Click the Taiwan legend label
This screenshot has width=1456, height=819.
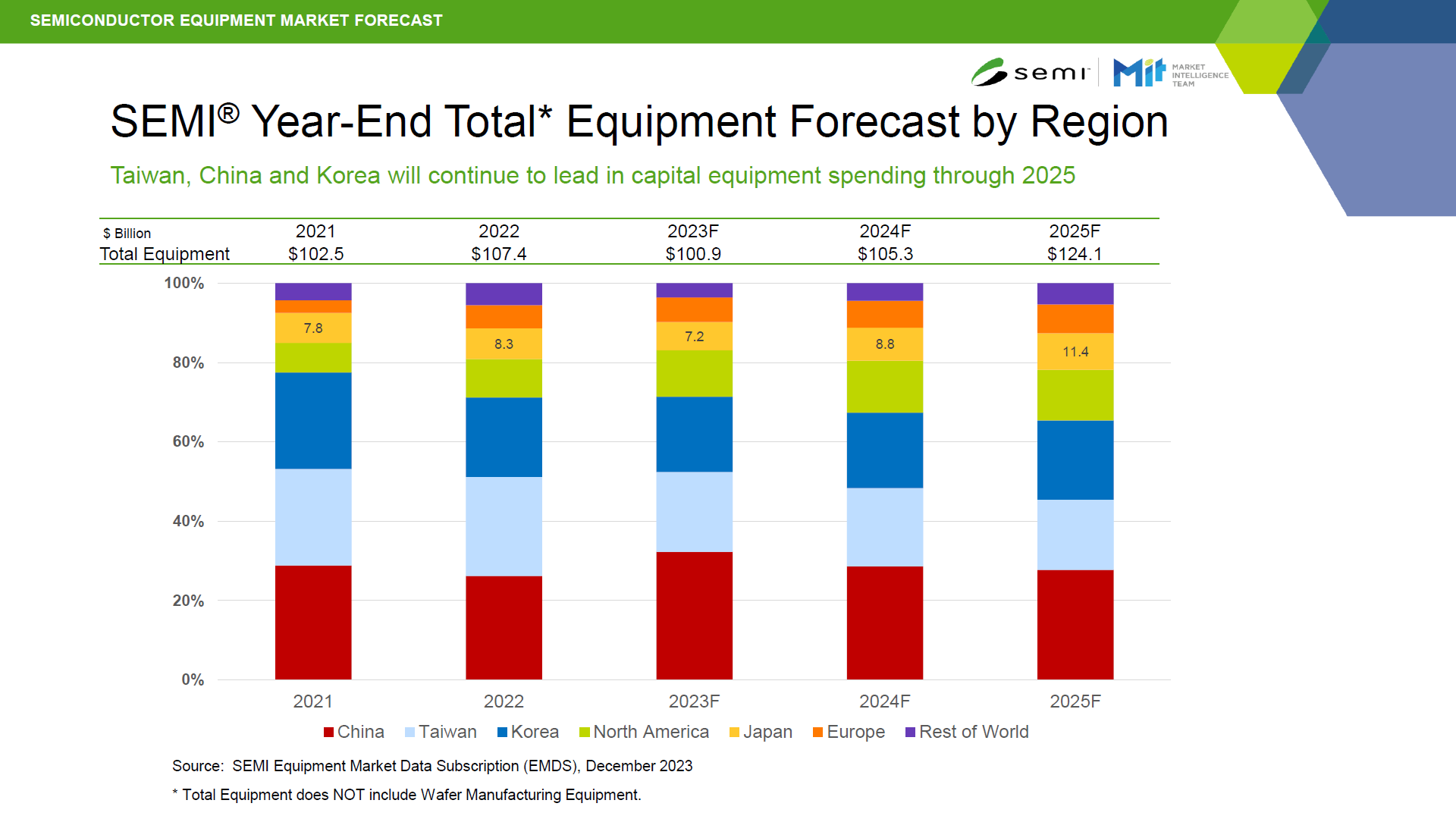[447, 732]
